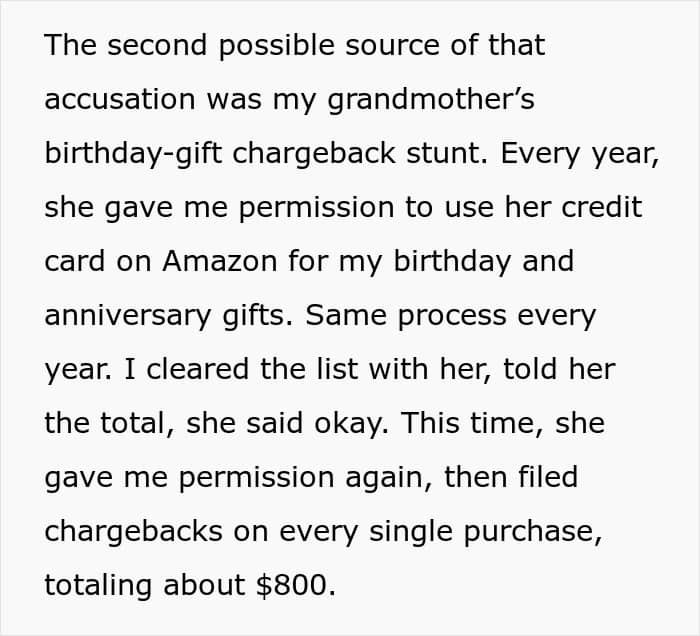The height and width of the screenshot is (636, 700).
Task: Click the word "accusation" in the text
Action: click(123, 100)
